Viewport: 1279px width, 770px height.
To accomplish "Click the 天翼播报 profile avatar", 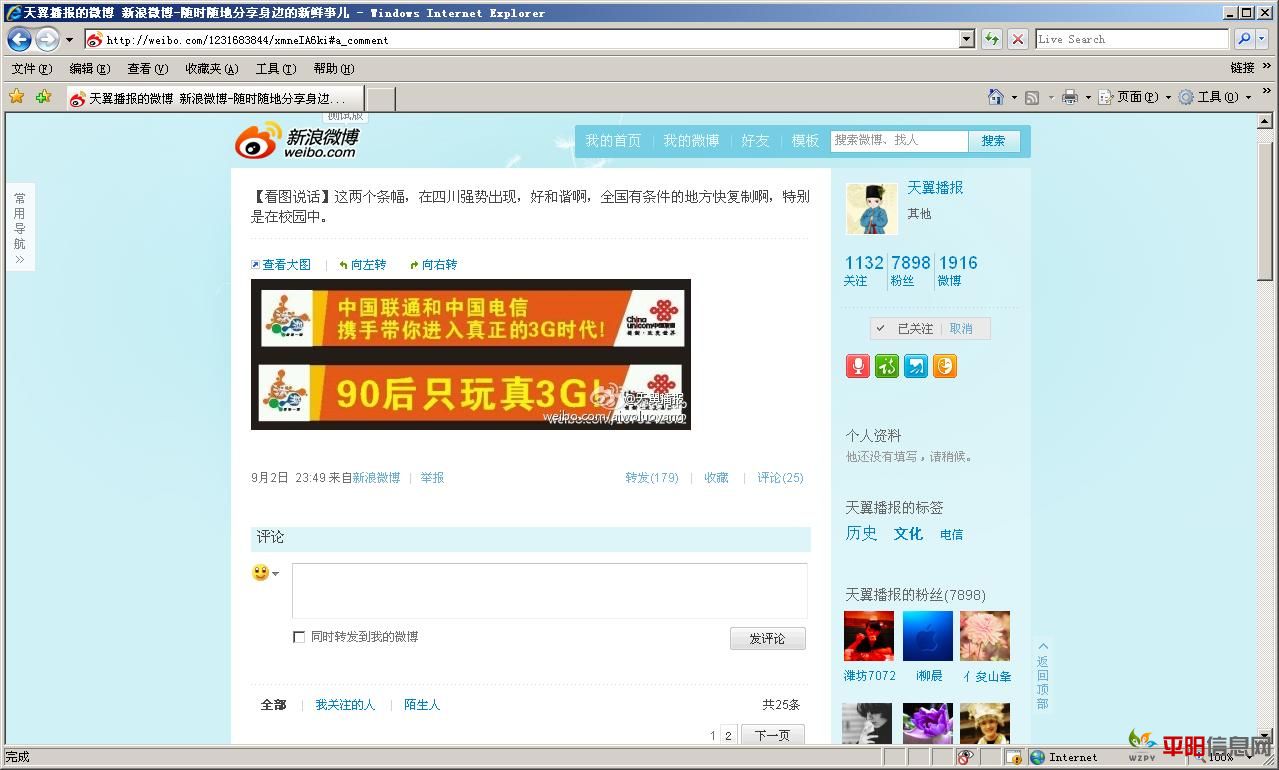I will 872,209.
